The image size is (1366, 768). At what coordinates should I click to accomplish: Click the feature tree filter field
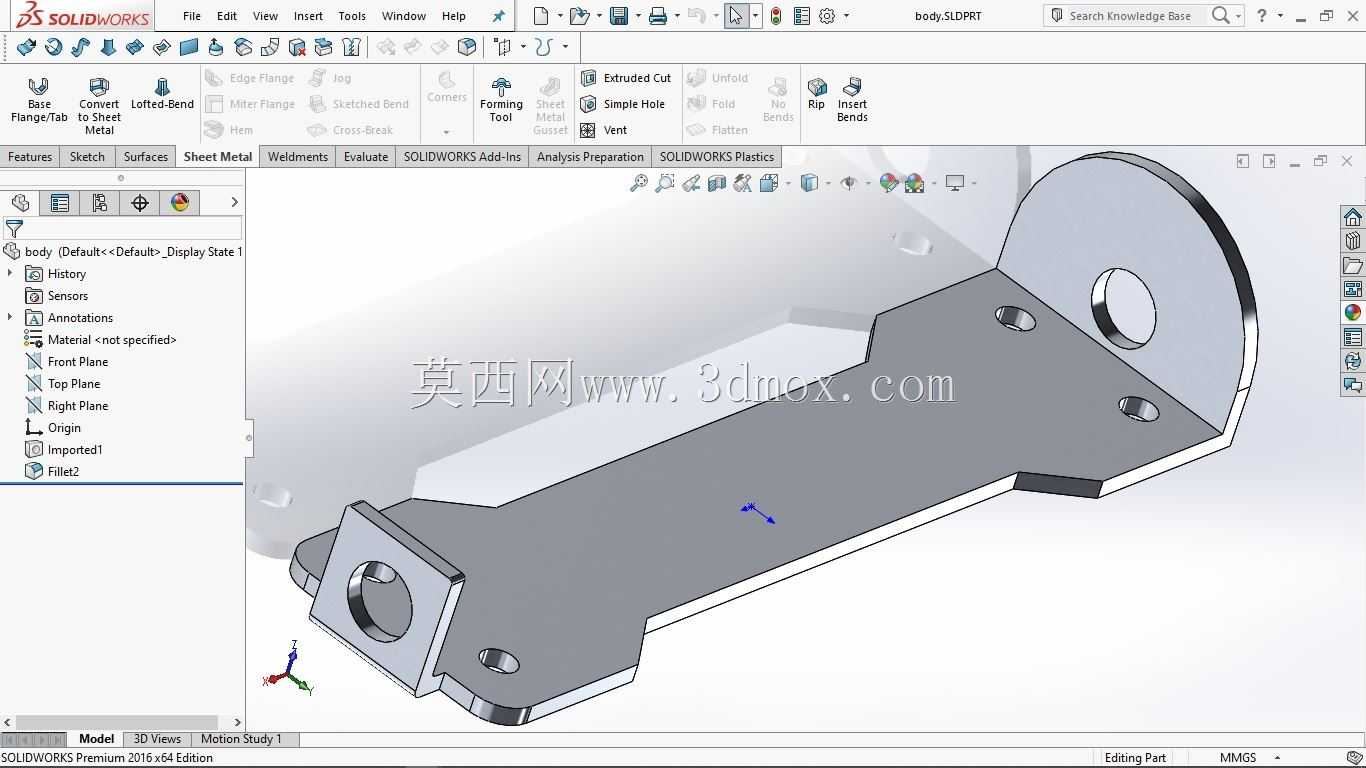[122, 229]
